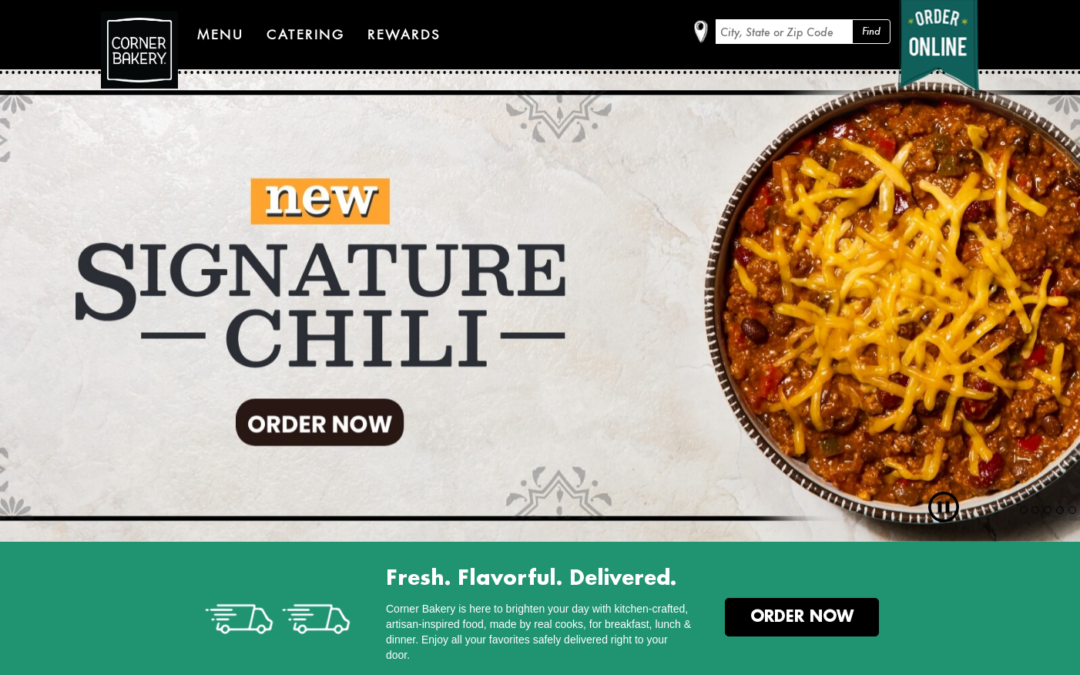Image resolution: width=1080 pixels, height=675 pixels.
Task: Select the fourth carousel dot
Action: [1060, 510]
